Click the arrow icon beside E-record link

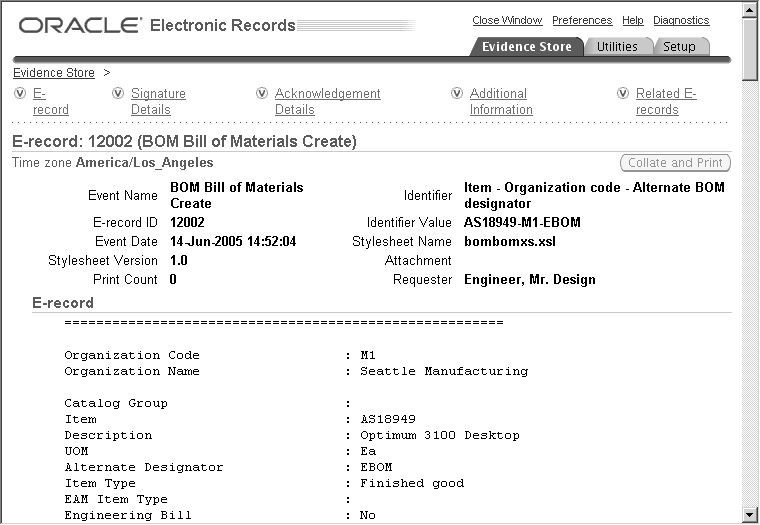(x=20, y=93)
